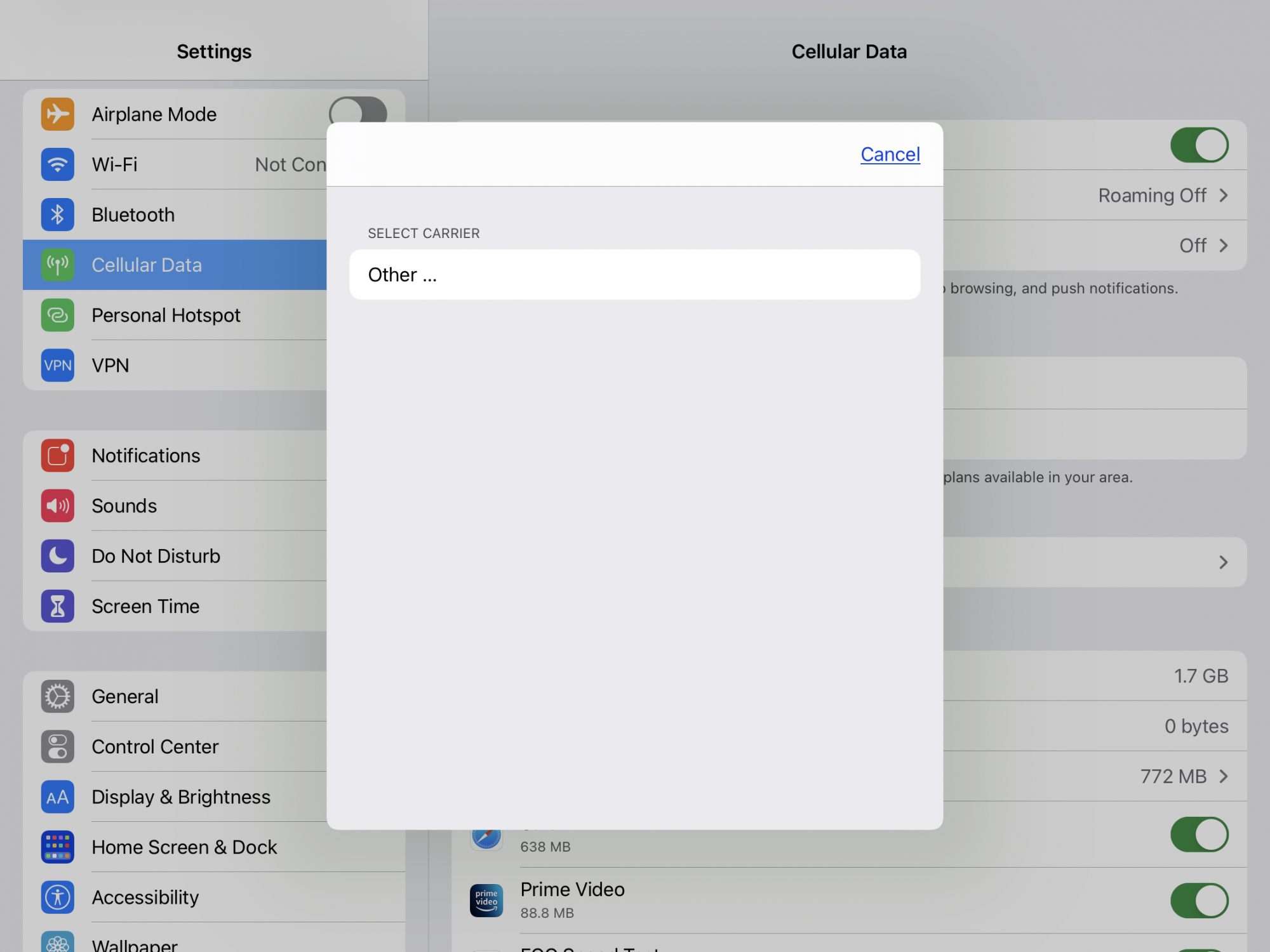Disable cellular data for Prime Video
Viewport: 1270px width, 952px height.
[1199, 901]
